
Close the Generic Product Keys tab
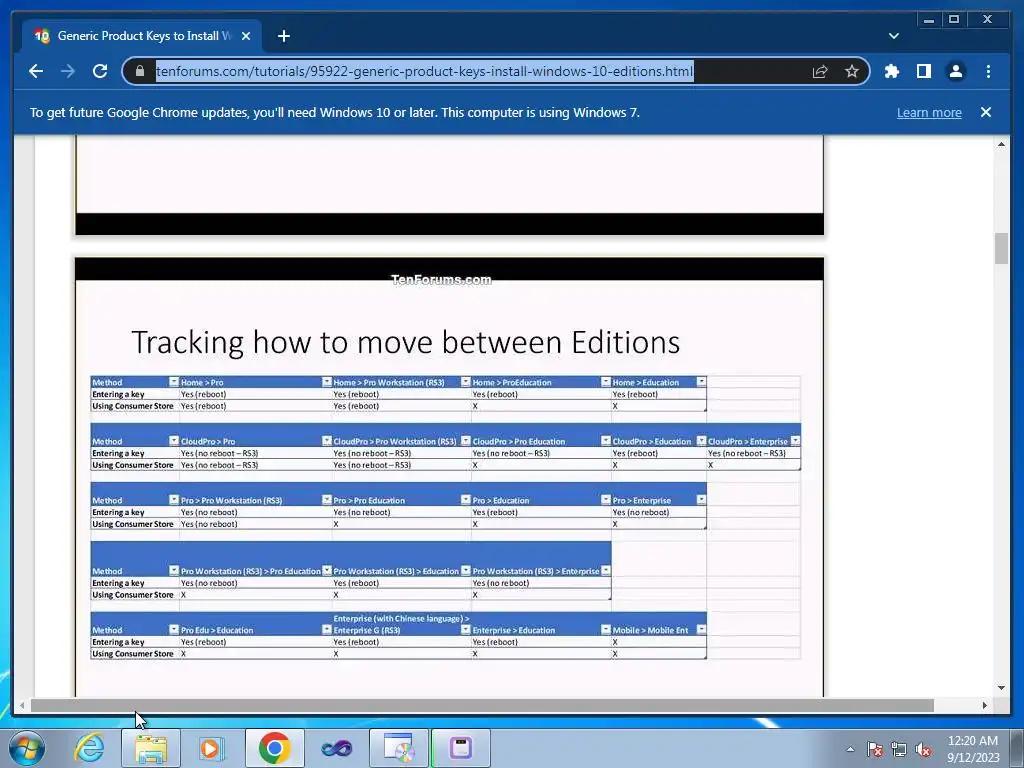[246, 36]
